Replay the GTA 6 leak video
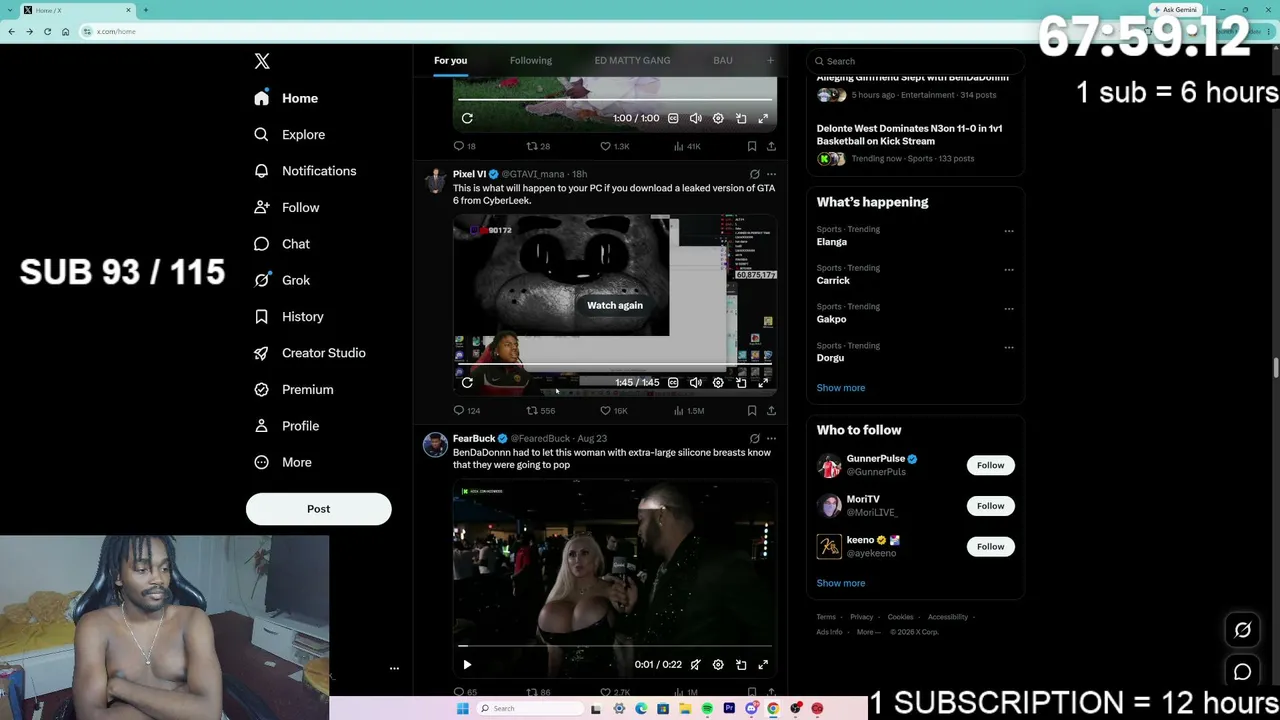The width and height of the screenshot is (1280, 720). (x=467, y=383)
